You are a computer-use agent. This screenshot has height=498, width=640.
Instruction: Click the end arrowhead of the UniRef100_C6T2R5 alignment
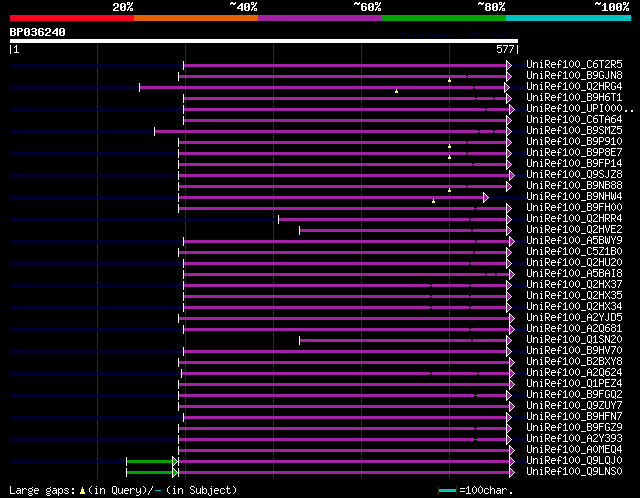coord(509,65)
